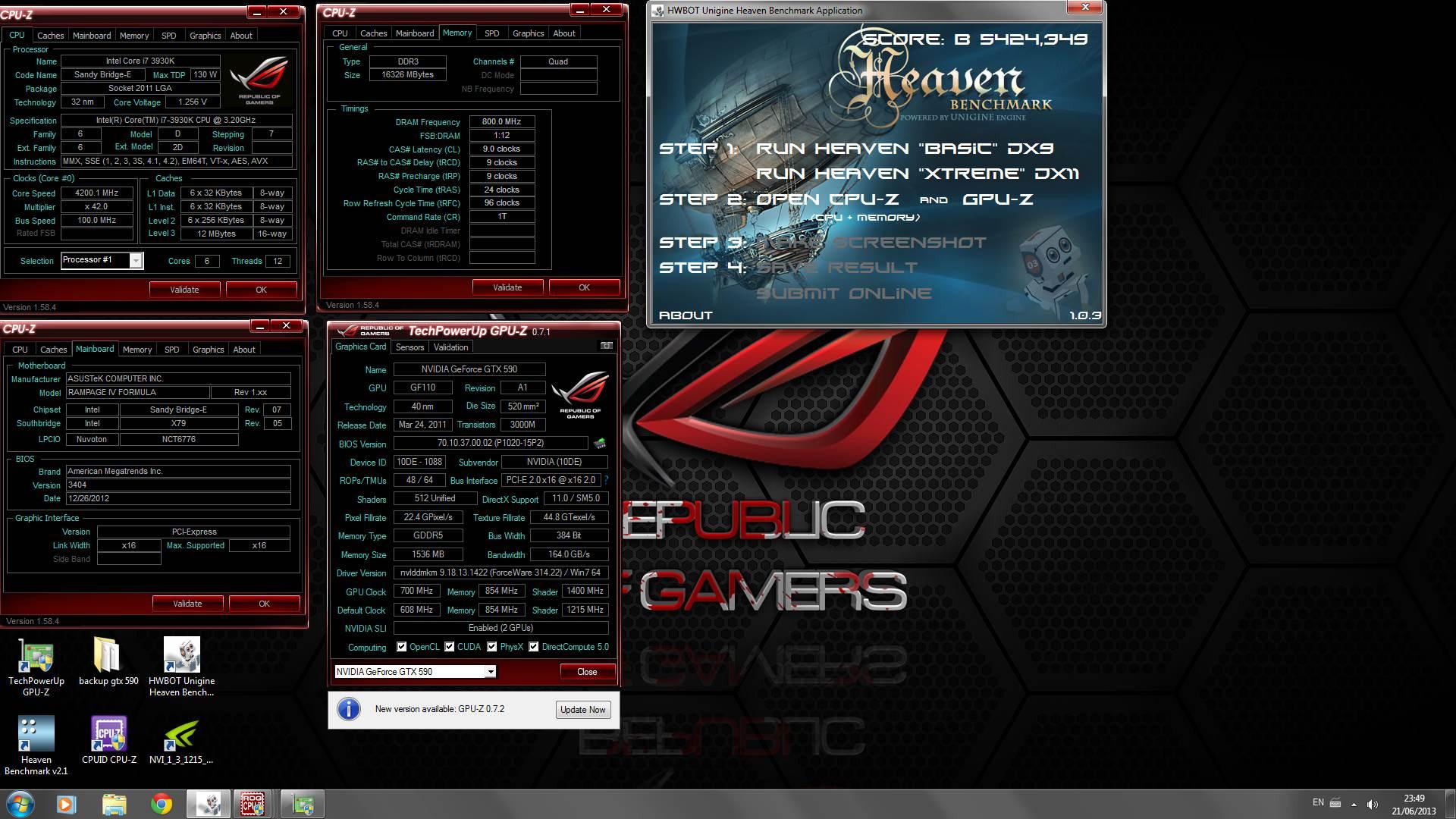This screenshot has width=1456, height=819.
Task: Click the Show desktop strip on taskbar
Action: coord(1450,804)
